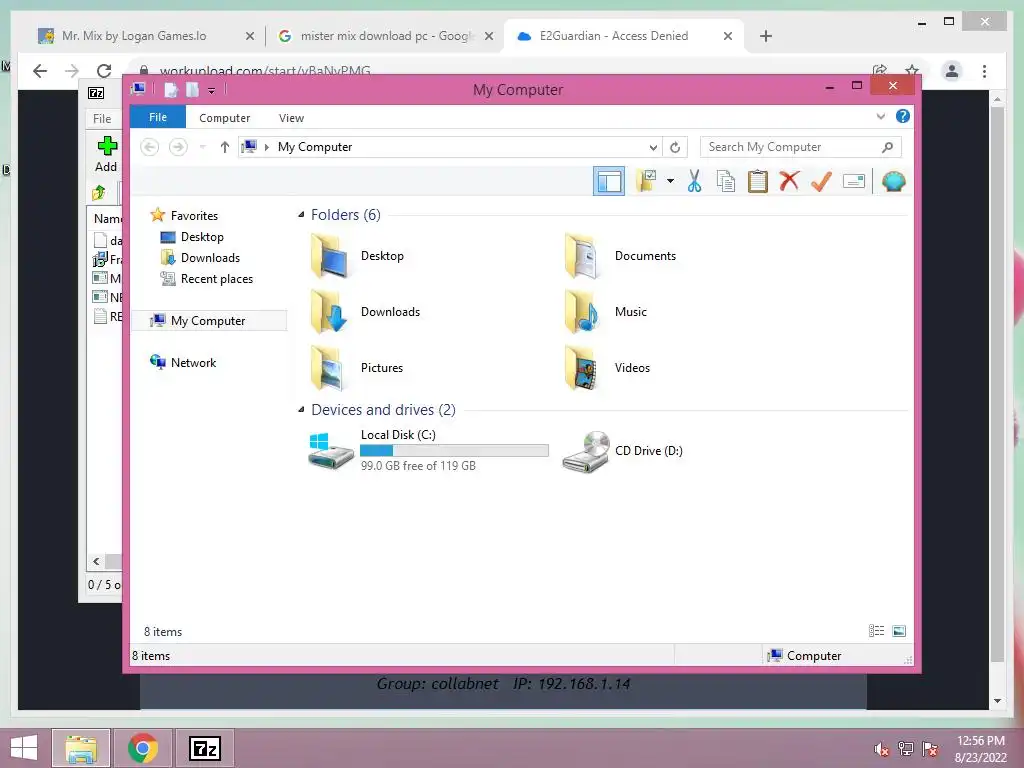Open quick access toolbar customize dropdown
Screen dimensions: 1024x768
(x=212, y=90)
